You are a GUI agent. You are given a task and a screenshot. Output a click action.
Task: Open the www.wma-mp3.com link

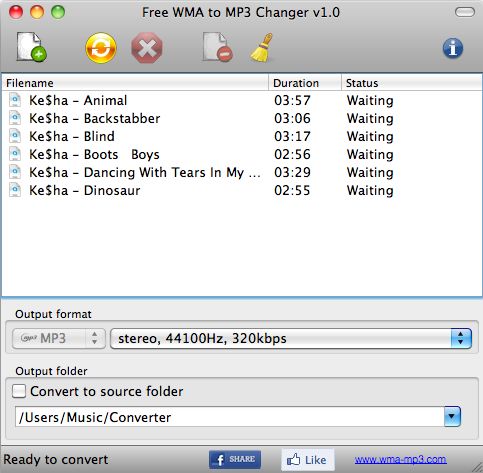(x=400, y=459)
